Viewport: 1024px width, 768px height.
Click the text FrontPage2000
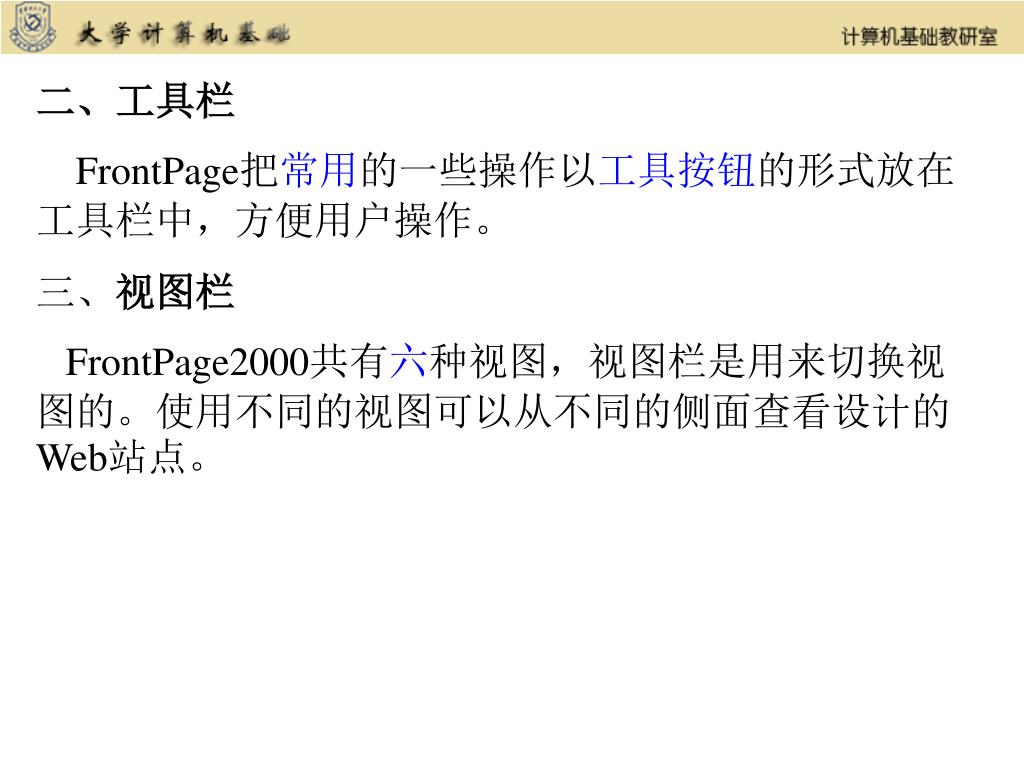(x=187, y=363)
